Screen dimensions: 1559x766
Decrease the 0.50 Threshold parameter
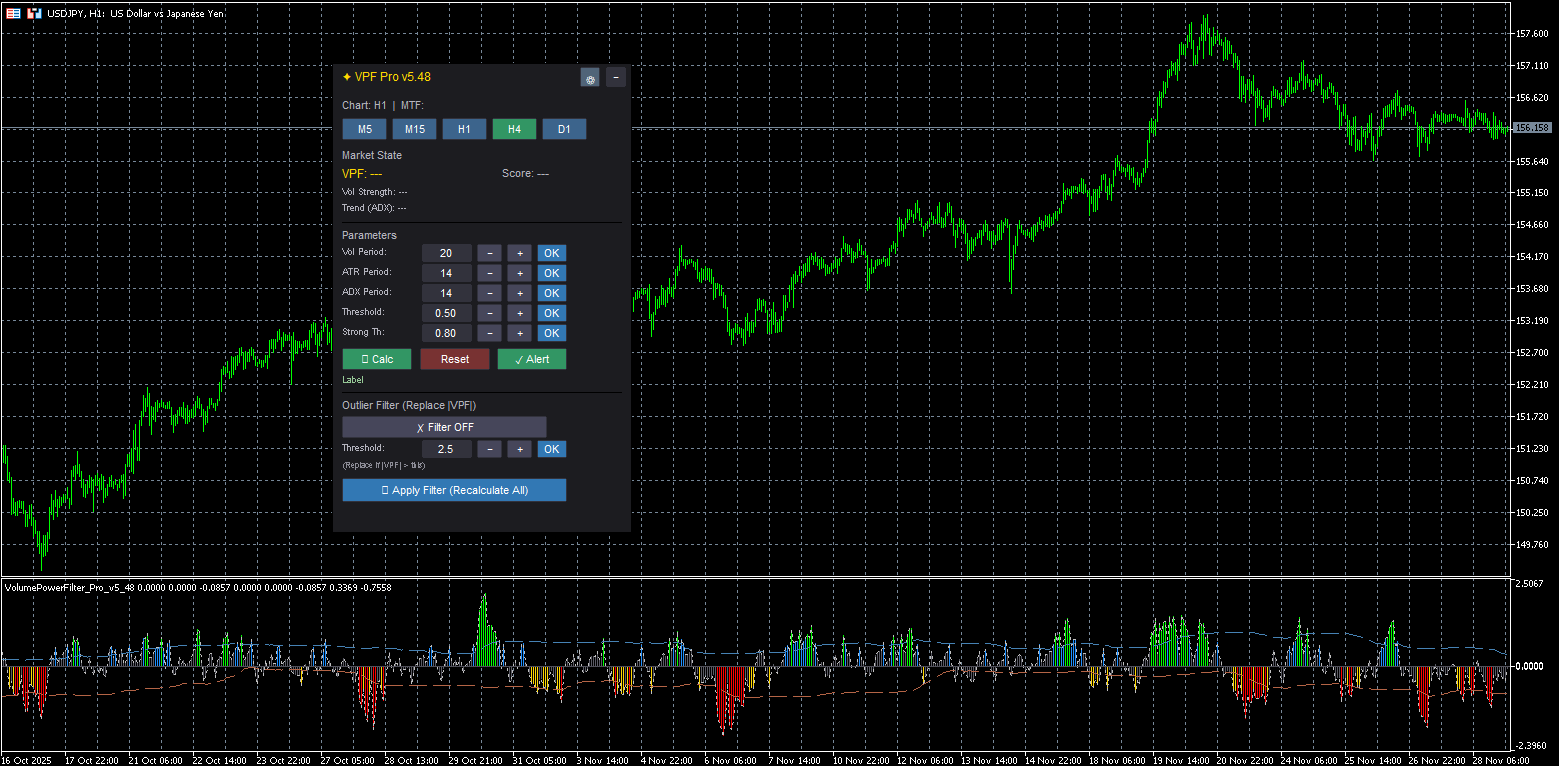[x=489, y=313]
